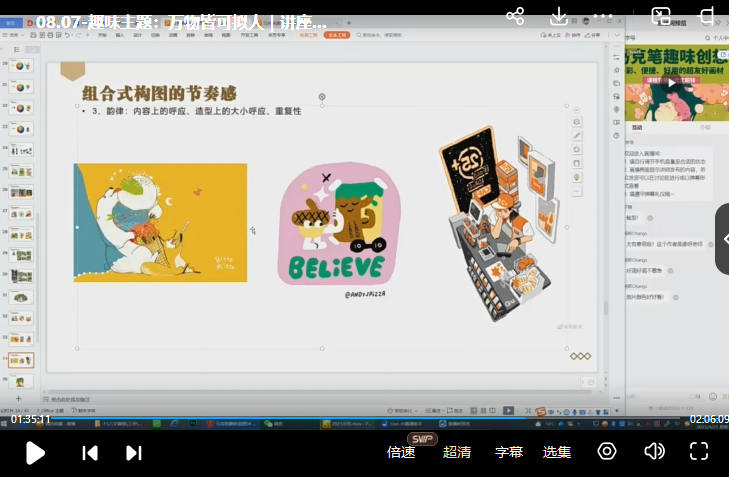The height and width of the screenshot is (477, 729).
Task: Enter fullscreen mode
Action: (x=699, y=451)
